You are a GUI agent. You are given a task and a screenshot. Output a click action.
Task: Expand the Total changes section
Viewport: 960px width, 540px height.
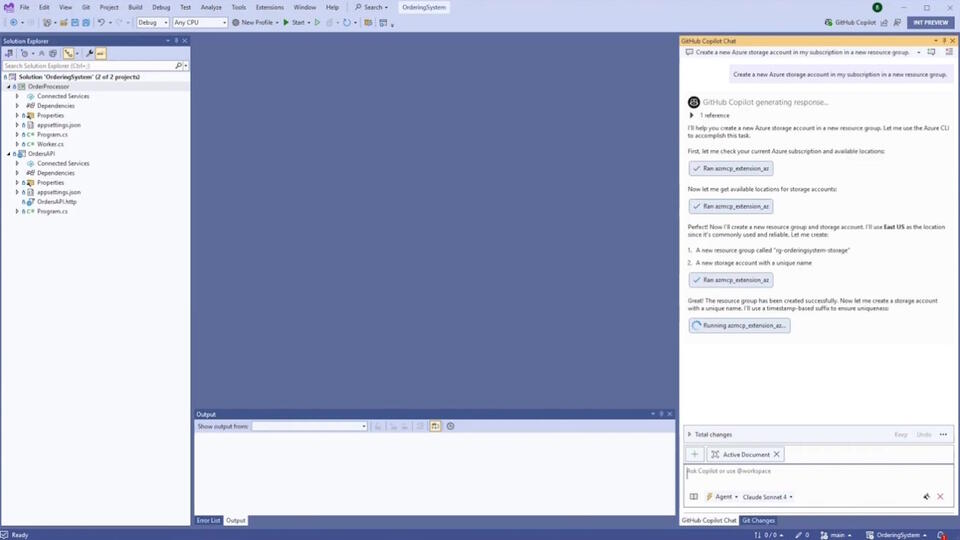[x=689, y=435]
